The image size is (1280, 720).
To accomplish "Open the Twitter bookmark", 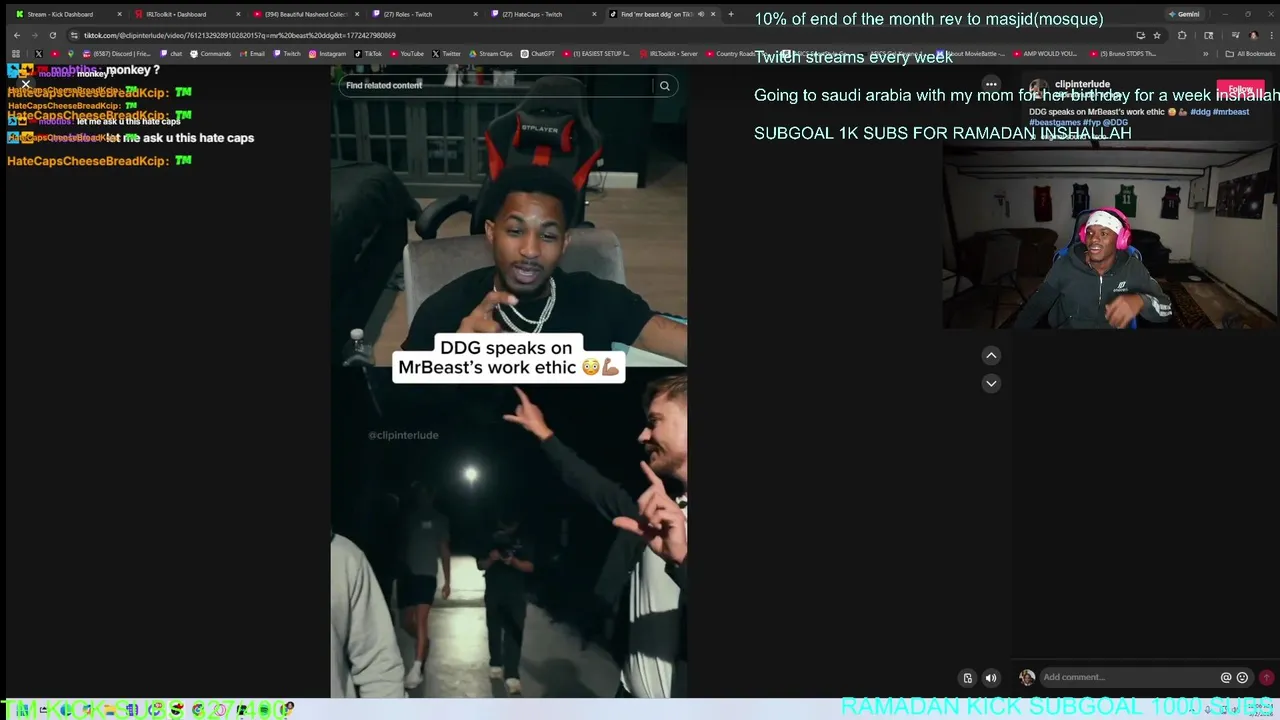I will click(447, 54).
